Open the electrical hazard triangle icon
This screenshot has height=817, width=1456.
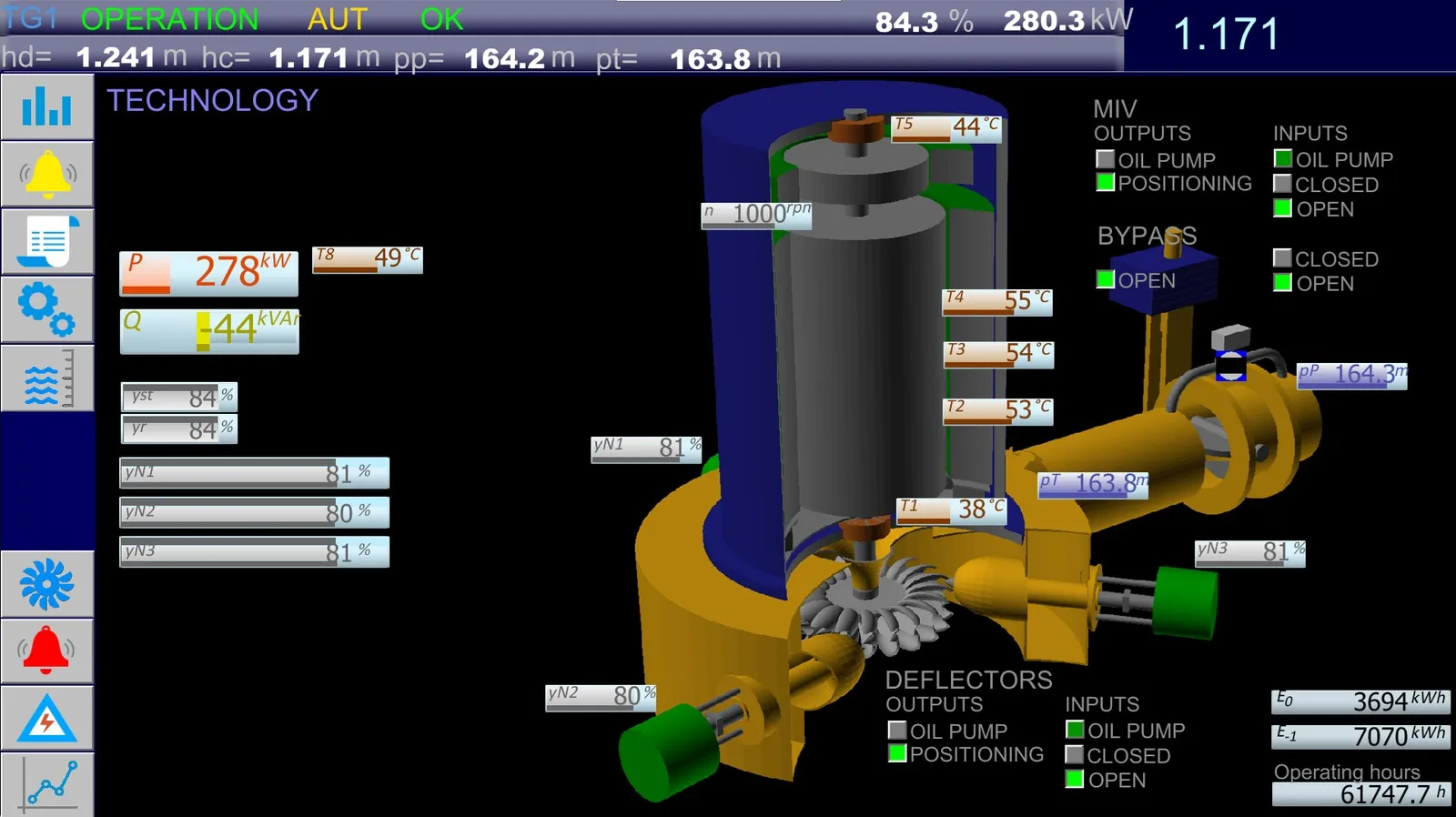pyautogui.click(x=47, y=719)
